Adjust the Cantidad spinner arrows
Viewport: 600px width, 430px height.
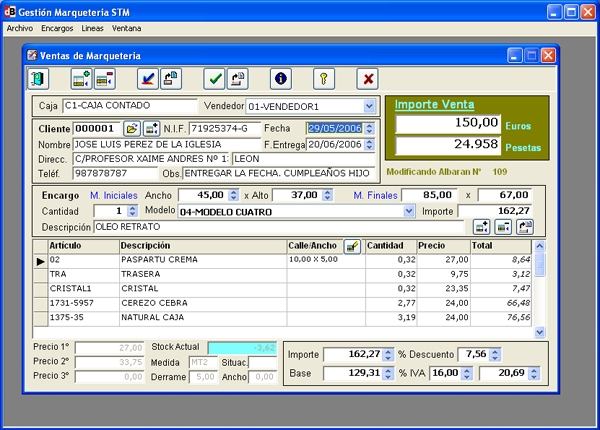tap(132, 212)
